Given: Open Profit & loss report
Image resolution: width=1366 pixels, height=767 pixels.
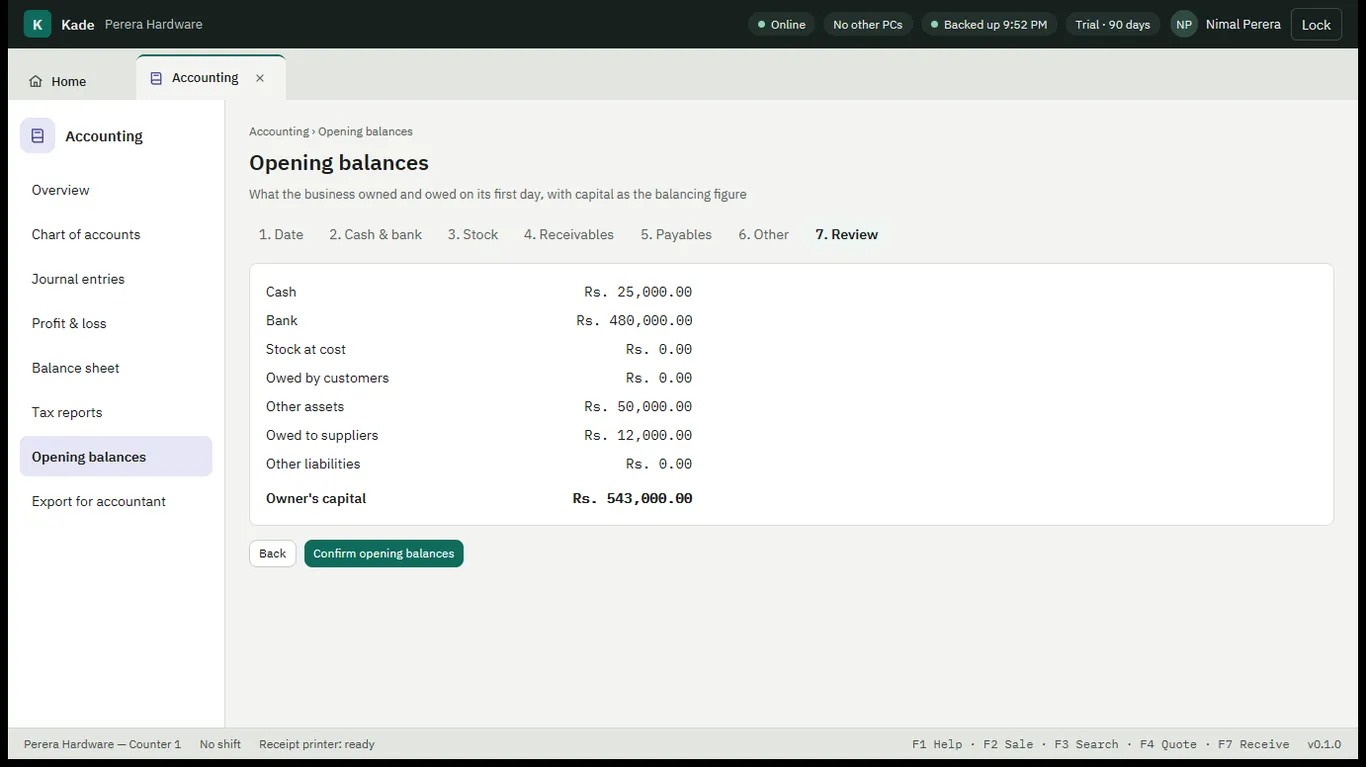Looking at the screenshot, I should pos(116,323).
